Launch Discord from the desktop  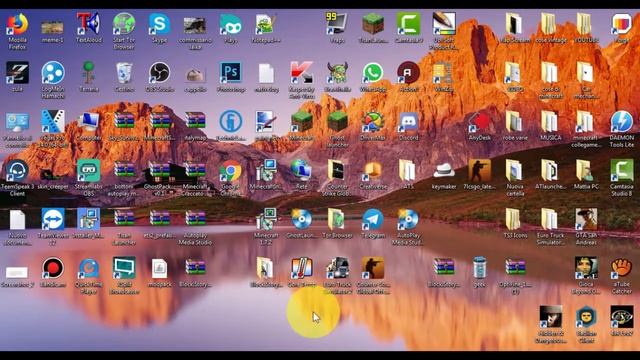coord(408,122)
